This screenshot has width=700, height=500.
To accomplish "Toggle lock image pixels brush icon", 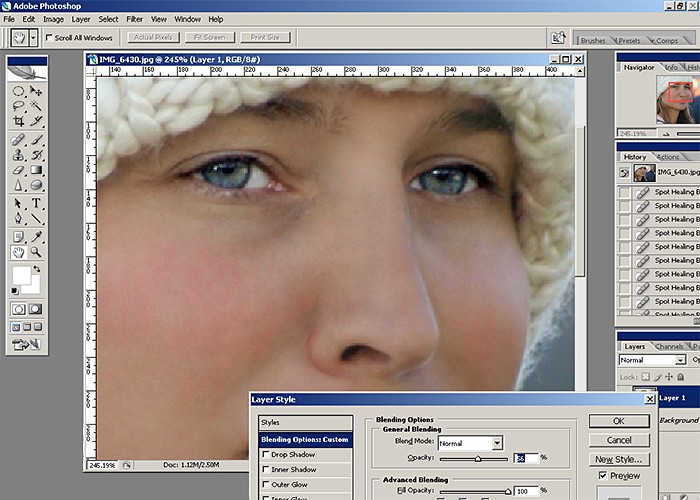I will pyautogui.click(x=658, y=377).
